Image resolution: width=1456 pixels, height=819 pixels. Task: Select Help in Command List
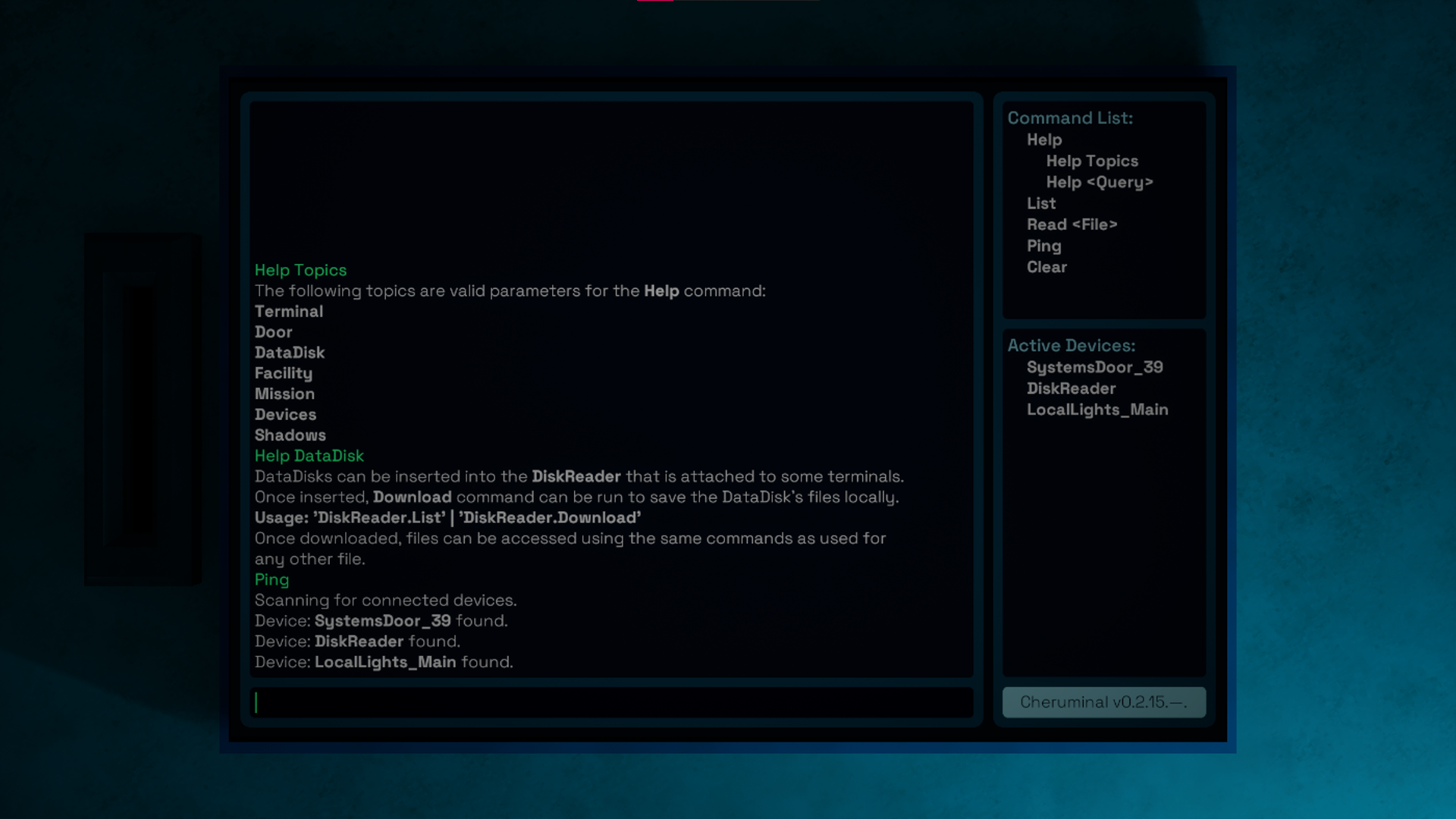pyautogui.click(x=1044, y=140)
